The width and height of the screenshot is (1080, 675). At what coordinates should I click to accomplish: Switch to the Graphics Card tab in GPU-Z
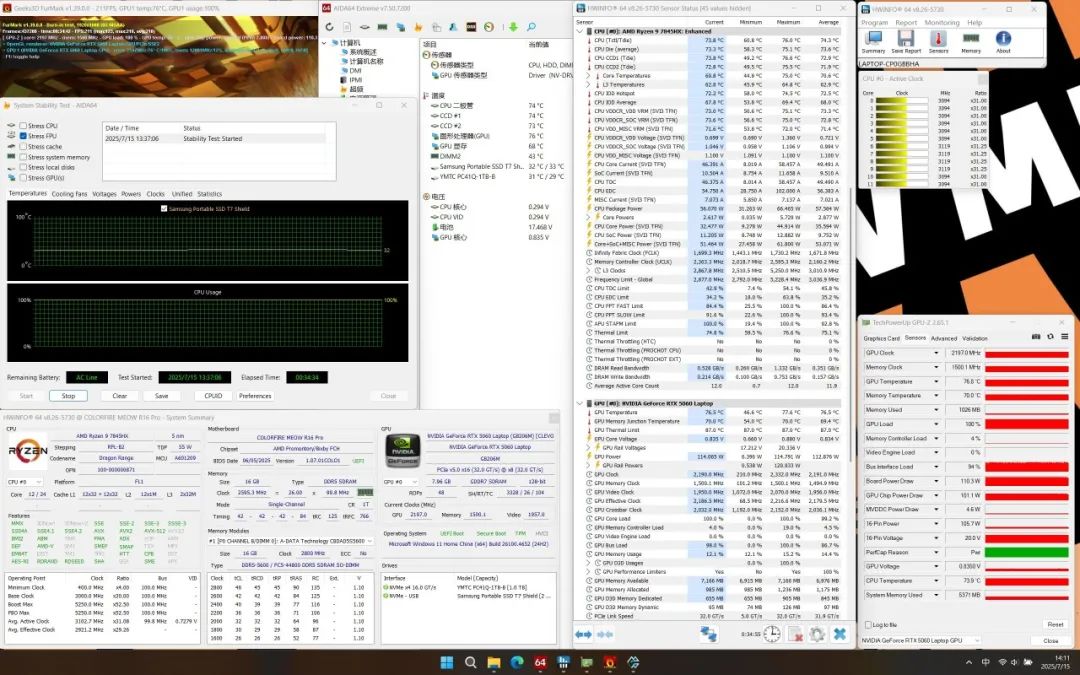coord(882,338)
